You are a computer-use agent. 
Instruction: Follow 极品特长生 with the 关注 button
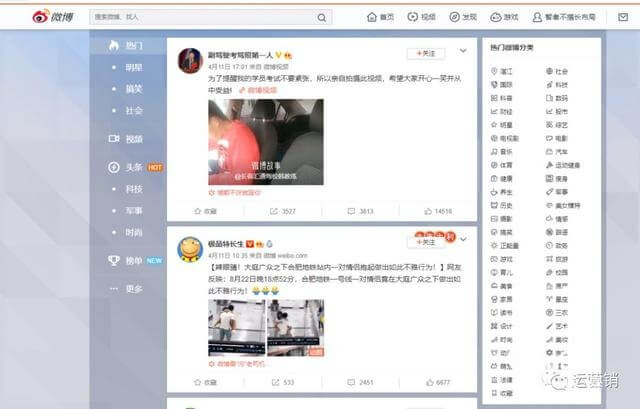point(425,243)
